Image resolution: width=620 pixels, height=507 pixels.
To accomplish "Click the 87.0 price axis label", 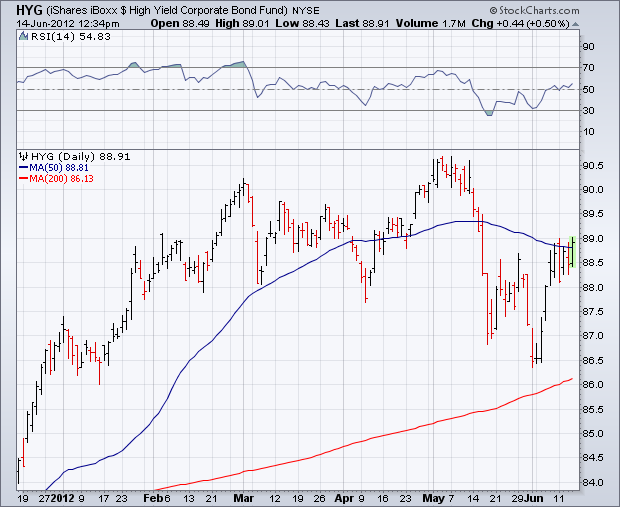I will [x=593, y=336].
